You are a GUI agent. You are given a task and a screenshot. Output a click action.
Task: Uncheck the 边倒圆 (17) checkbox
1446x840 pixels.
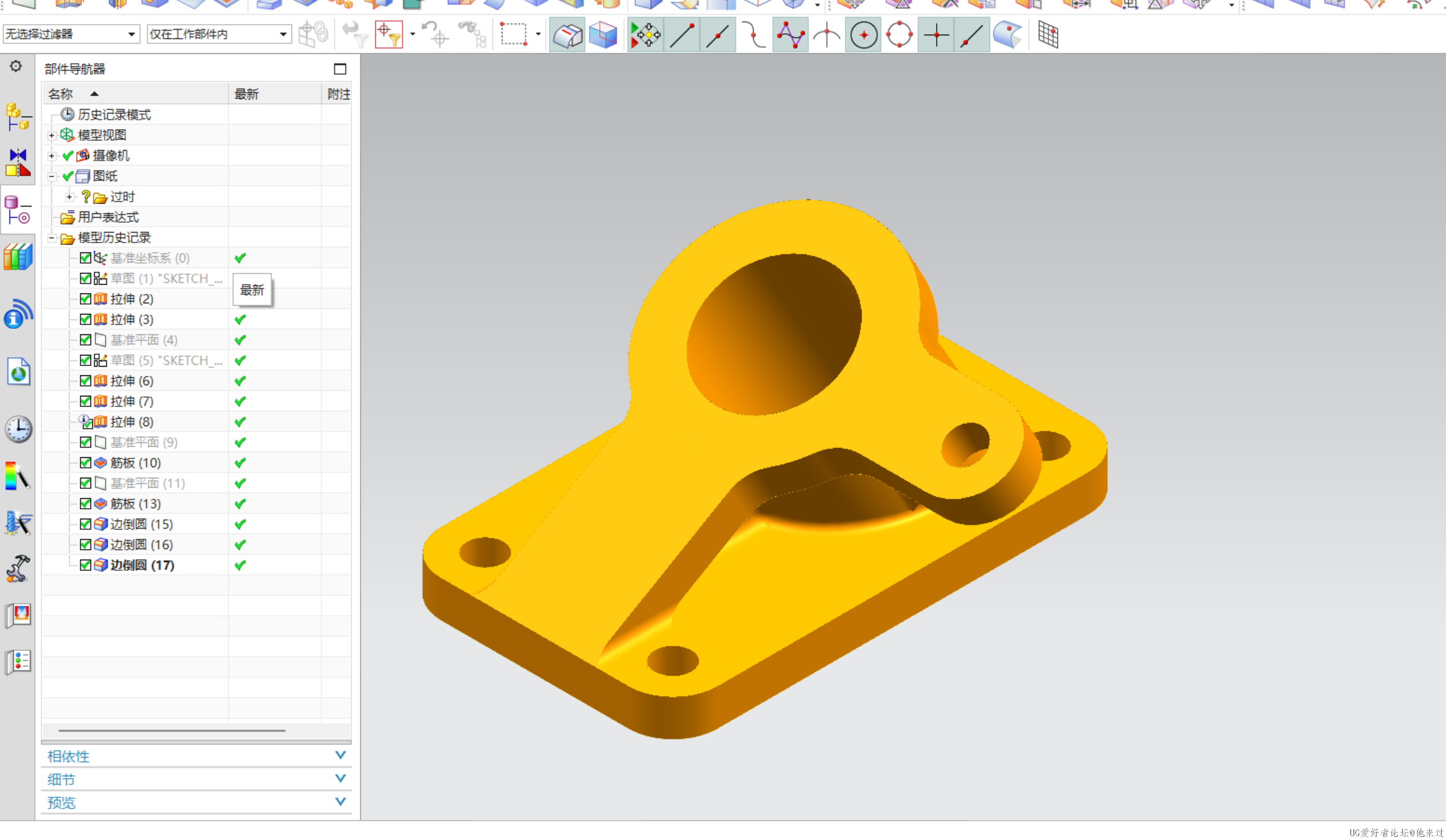[86, 565]
